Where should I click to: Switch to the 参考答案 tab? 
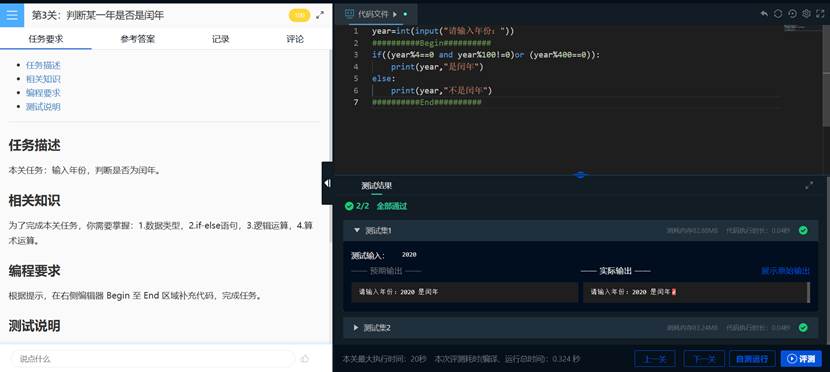(x=138, y=39)
